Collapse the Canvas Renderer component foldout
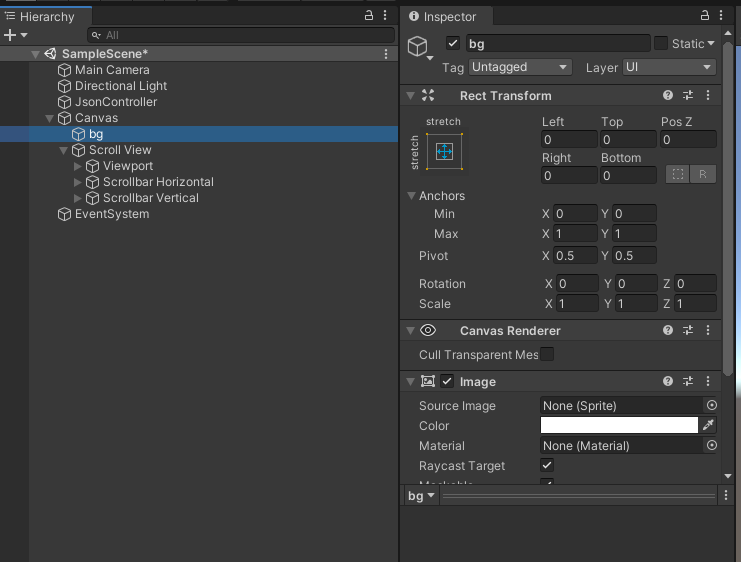The width and height of the screenshot is (741, 562). point(411,331)
